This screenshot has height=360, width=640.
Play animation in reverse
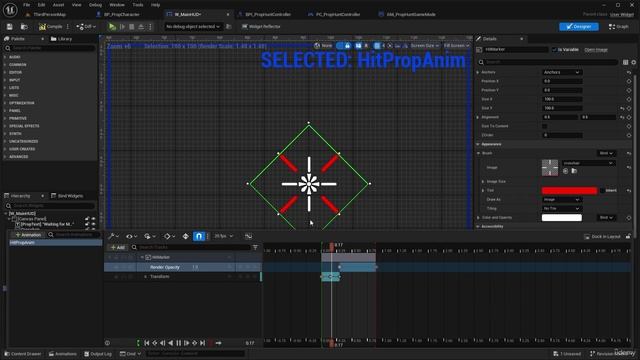coord(171,343)
